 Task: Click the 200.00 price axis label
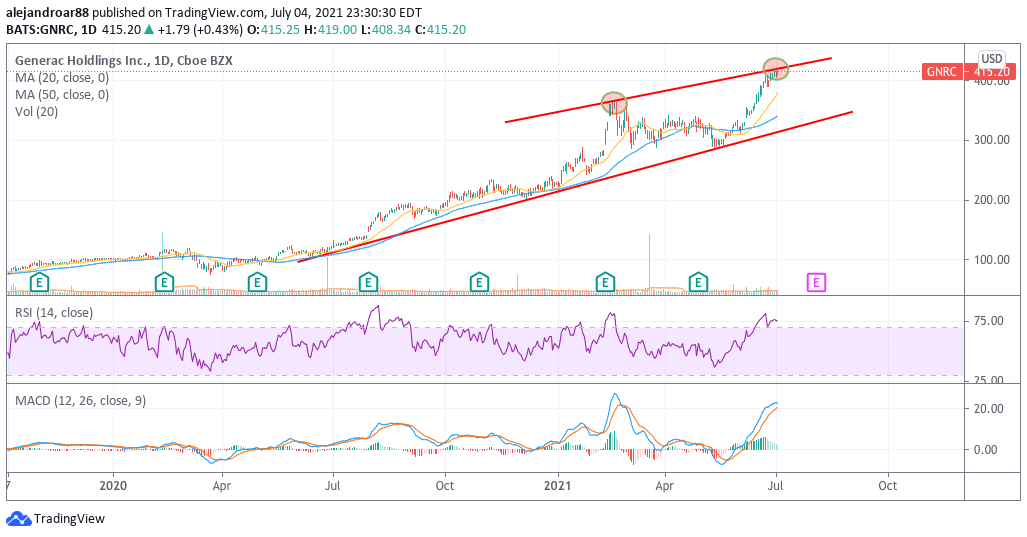click(991, 200)
